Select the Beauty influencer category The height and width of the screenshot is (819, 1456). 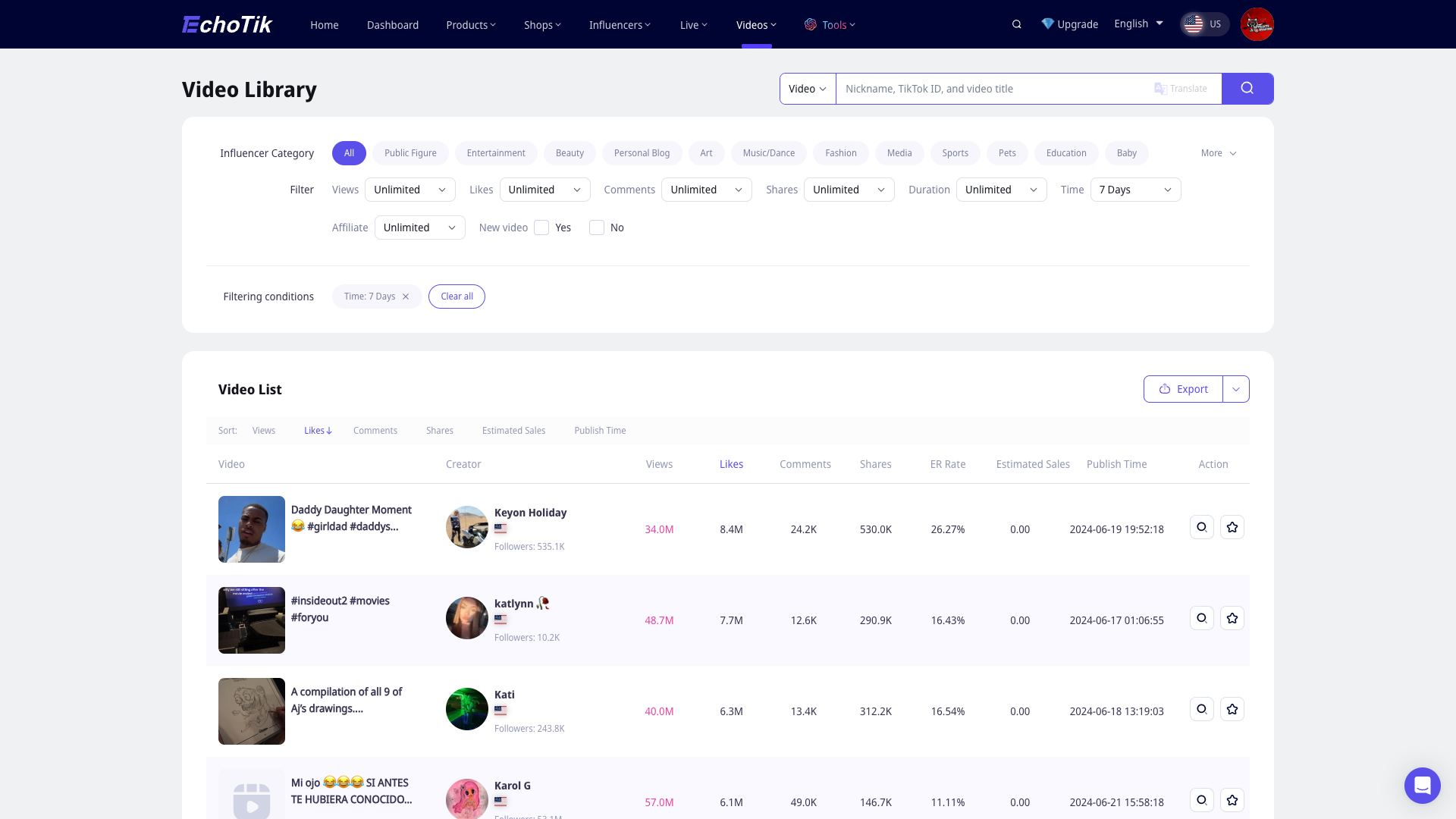tap(570, 153)
